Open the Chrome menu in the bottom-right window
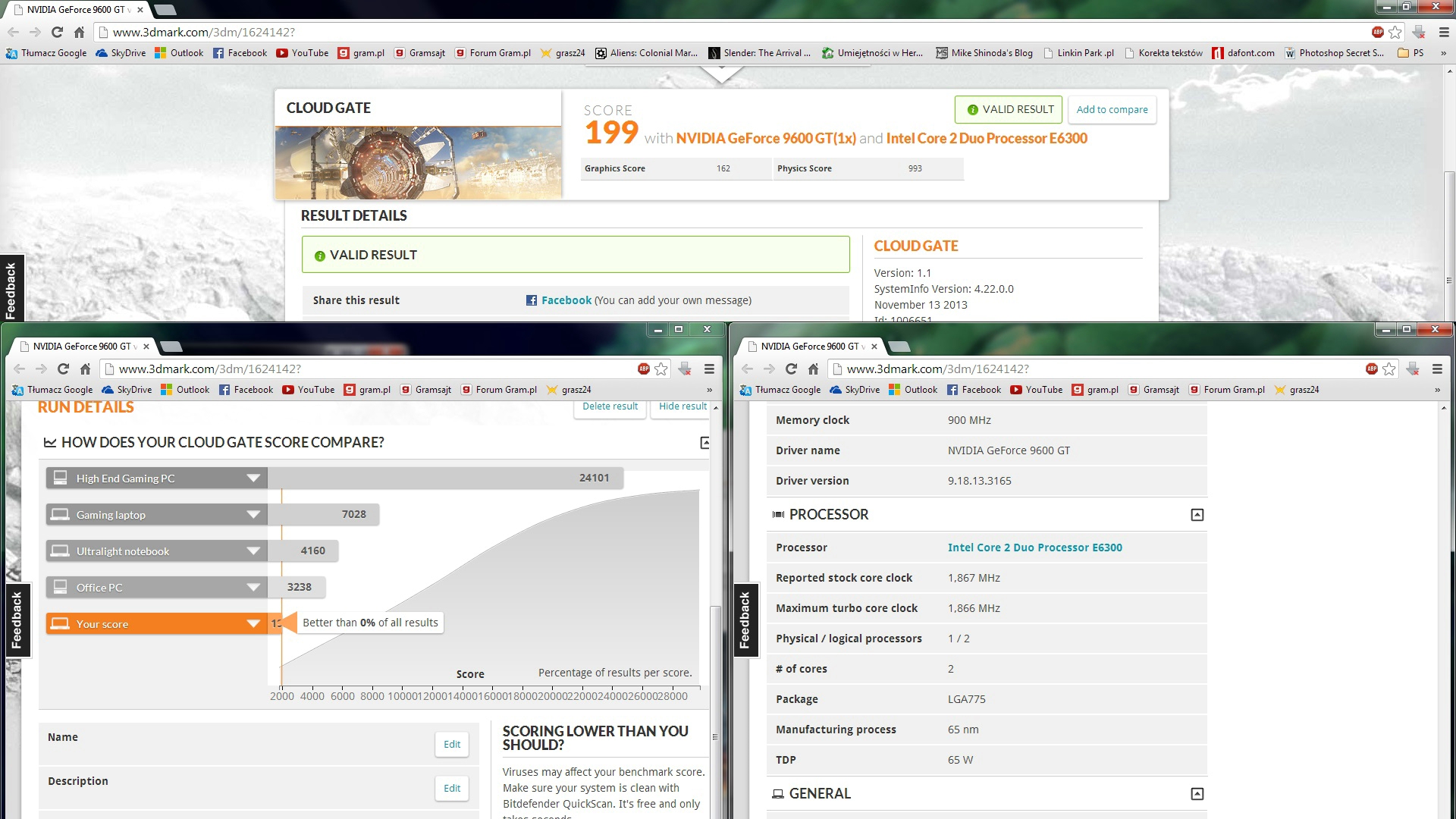Screen dimensions: 1456x819 pos(1437,369)
